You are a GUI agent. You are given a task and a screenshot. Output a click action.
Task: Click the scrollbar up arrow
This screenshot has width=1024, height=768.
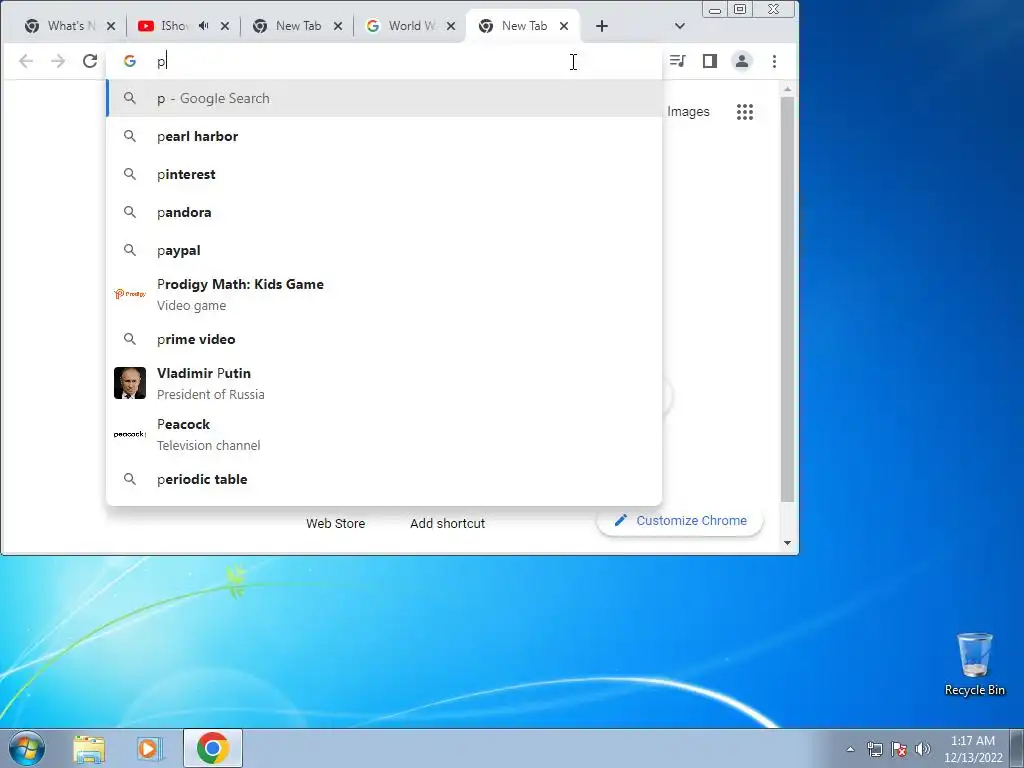(788, 89)
